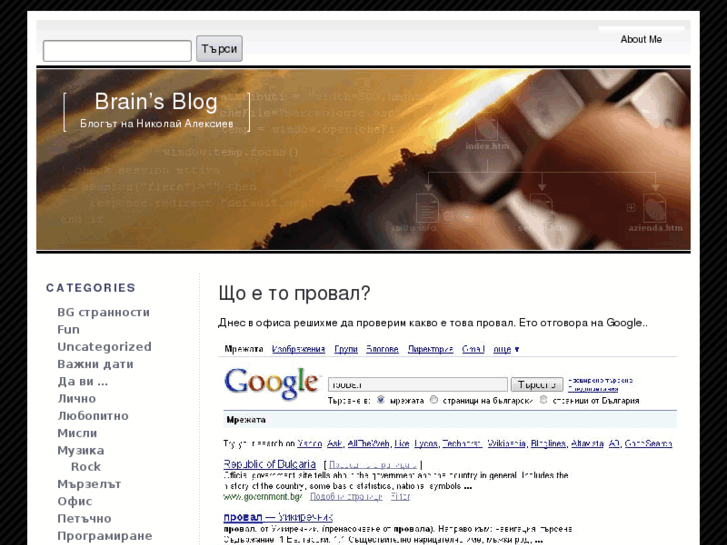Open the Офис category

click(x=75, y=501)
